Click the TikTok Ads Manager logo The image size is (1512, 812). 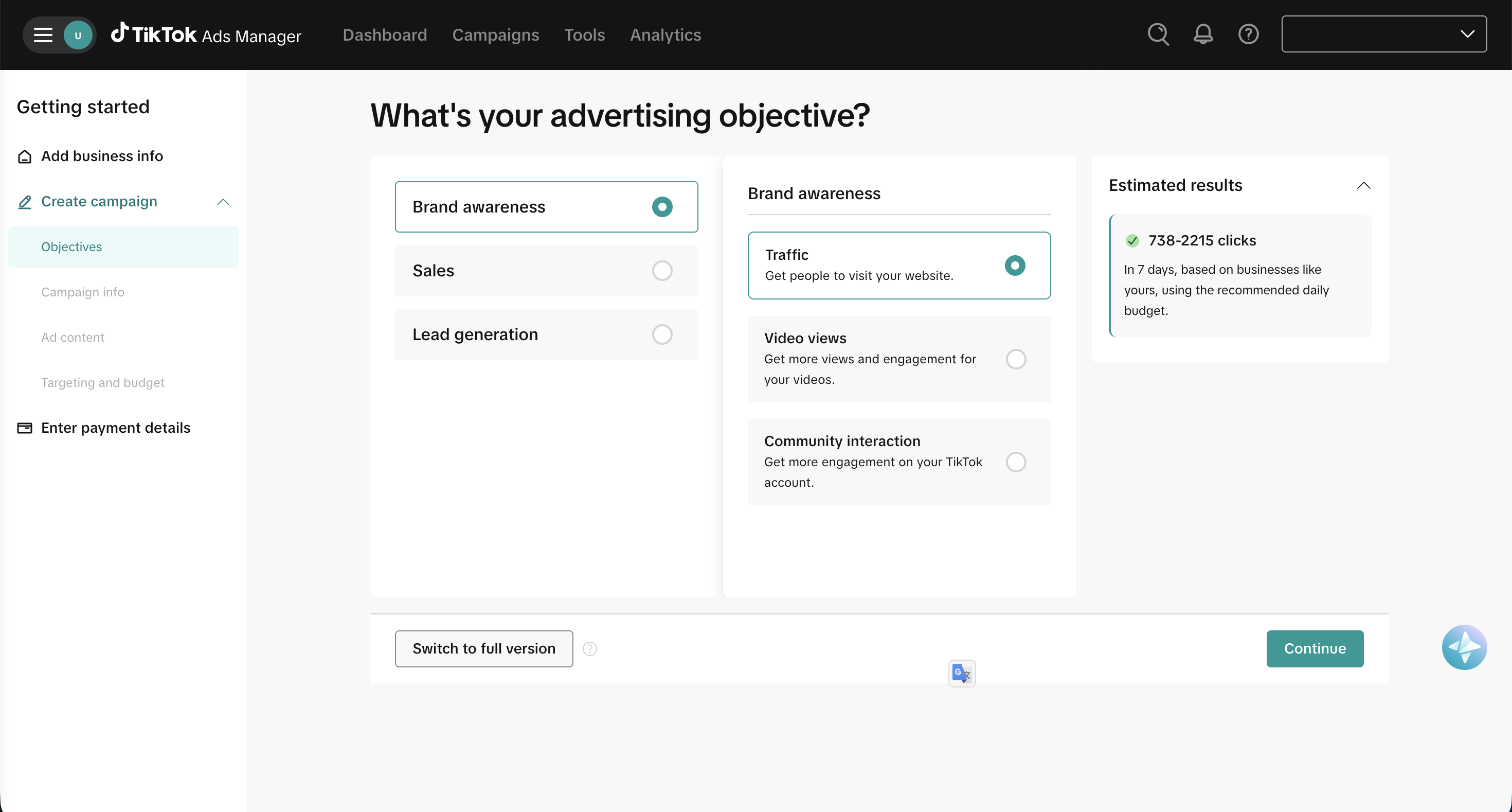206,35
